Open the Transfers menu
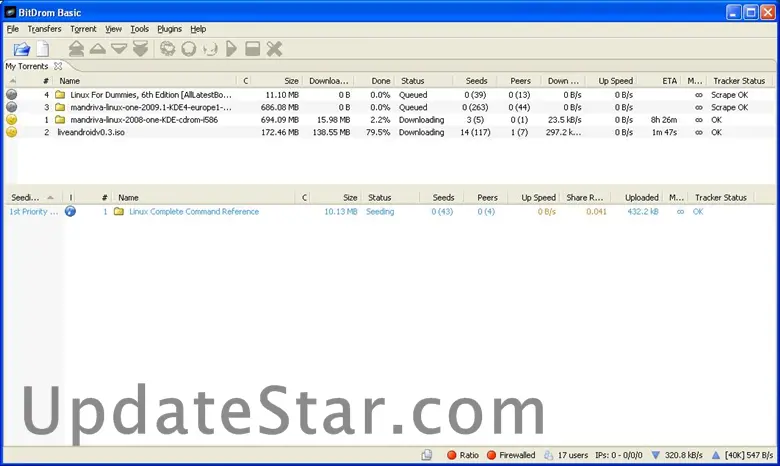 click(x=44, y=29)
